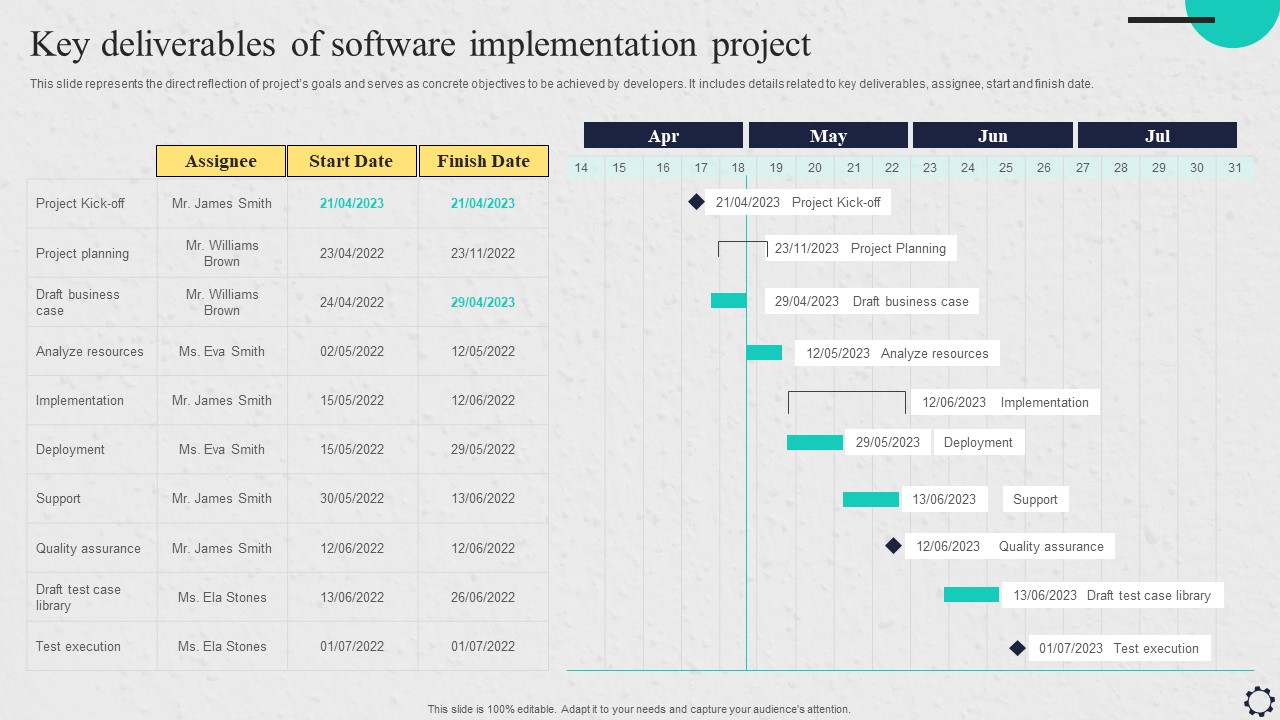This screenshot has height=720, width=1280.
Task: Click the Draft test case library Gantt bar
Action: (x=971, y=595)
